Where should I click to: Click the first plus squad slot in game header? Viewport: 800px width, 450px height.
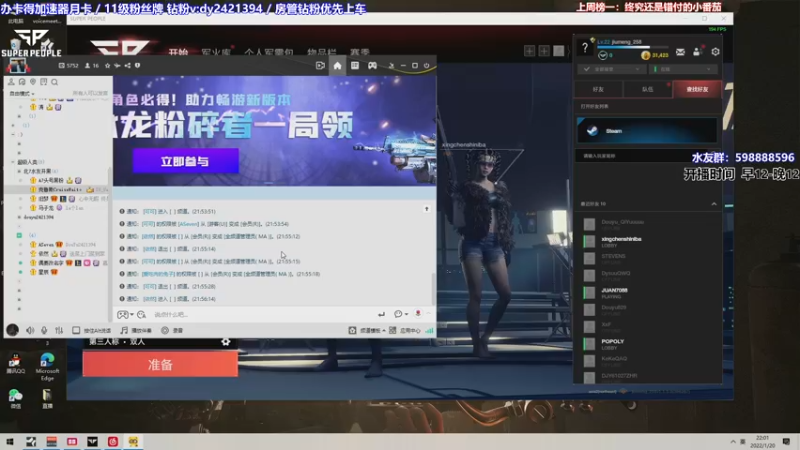[530, 51]
